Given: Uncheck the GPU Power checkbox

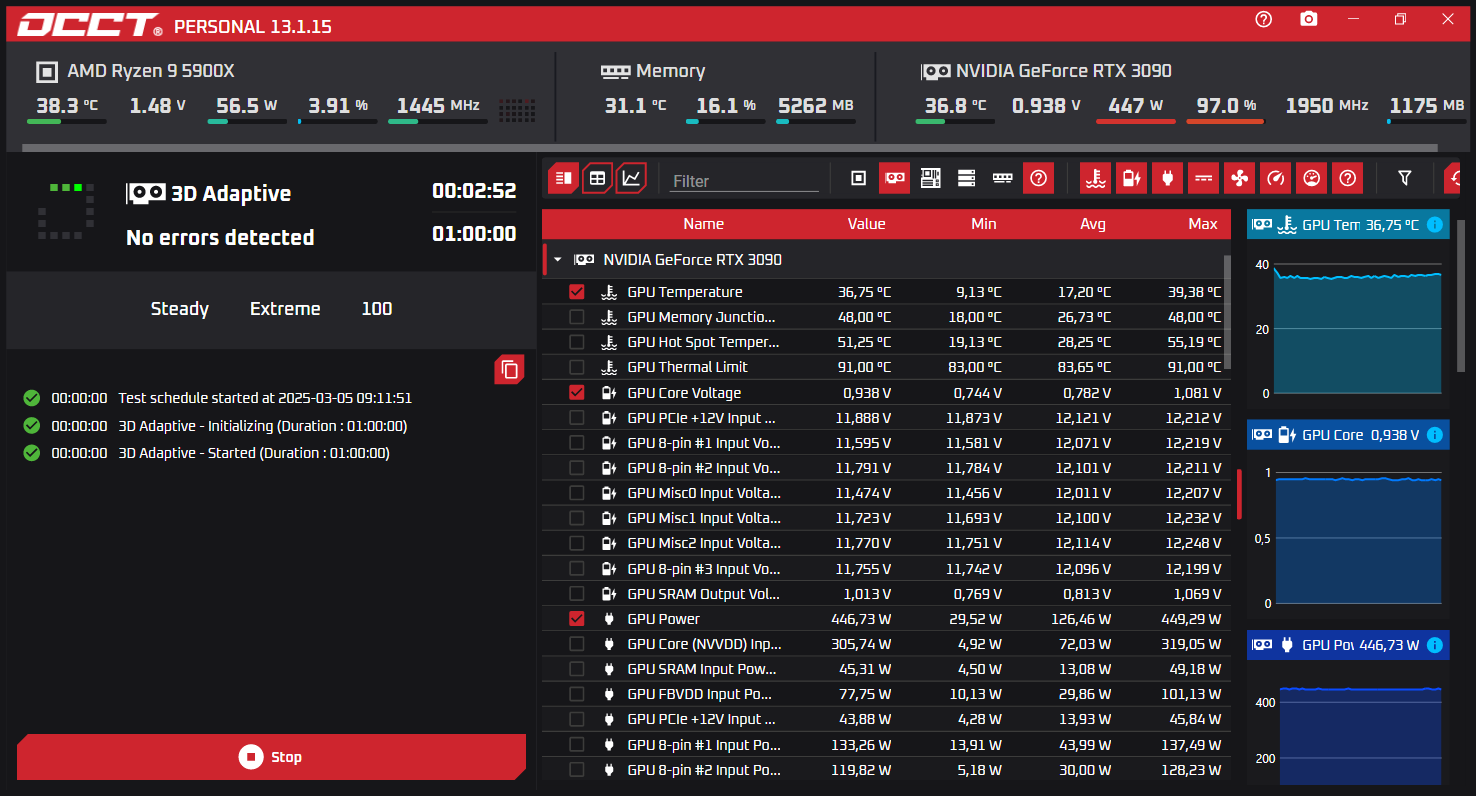Looking at the screenshot, I should (576, 618).
